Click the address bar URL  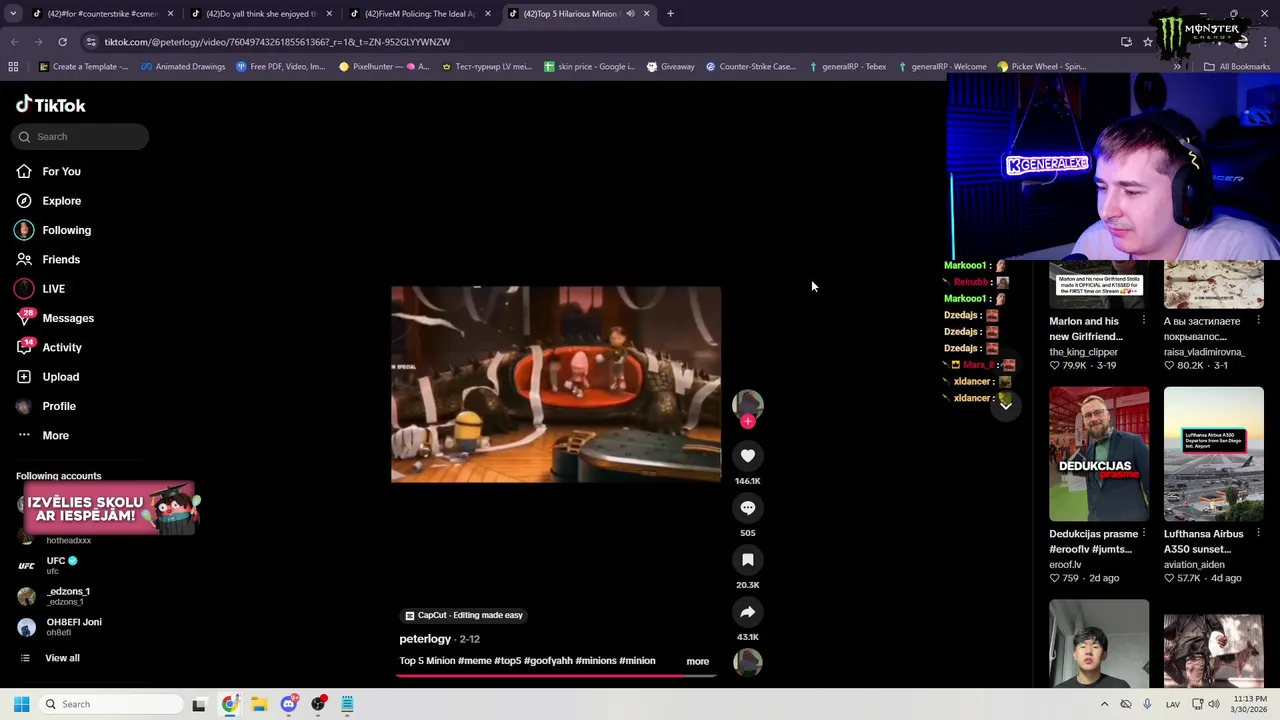pos(277,42)
